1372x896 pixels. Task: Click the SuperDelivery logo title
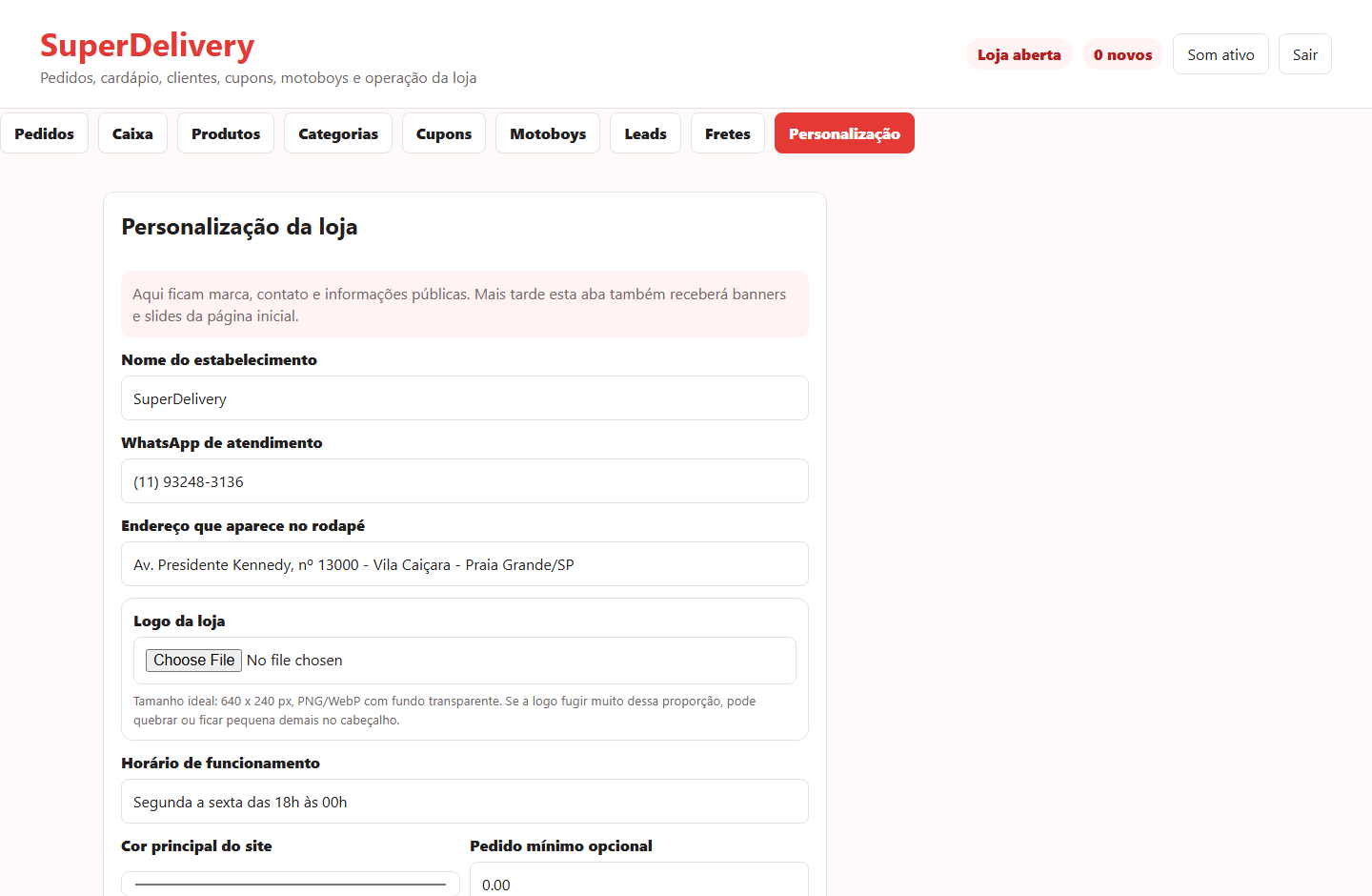(148, 46)
